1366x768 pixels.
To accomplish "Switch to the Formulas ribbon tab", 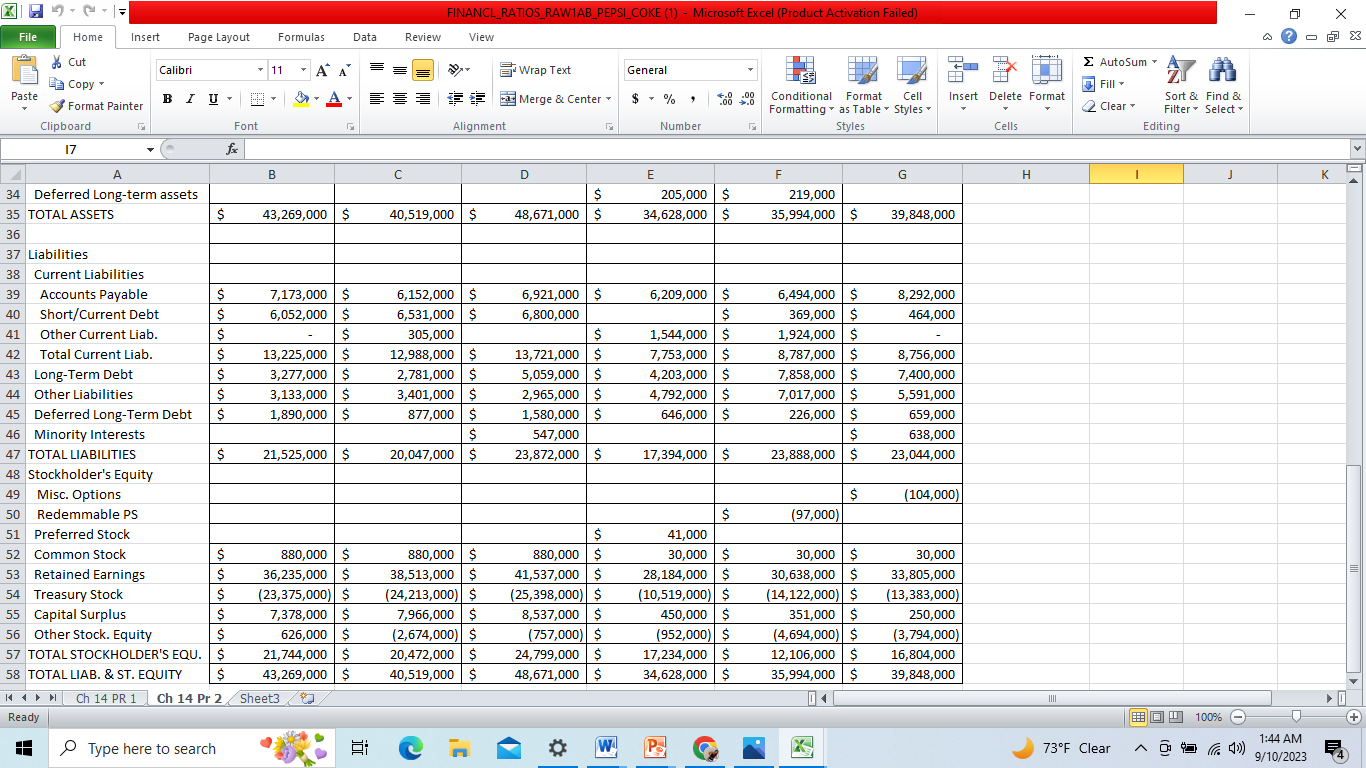I will pyautogui.click(x=301, y=36).
